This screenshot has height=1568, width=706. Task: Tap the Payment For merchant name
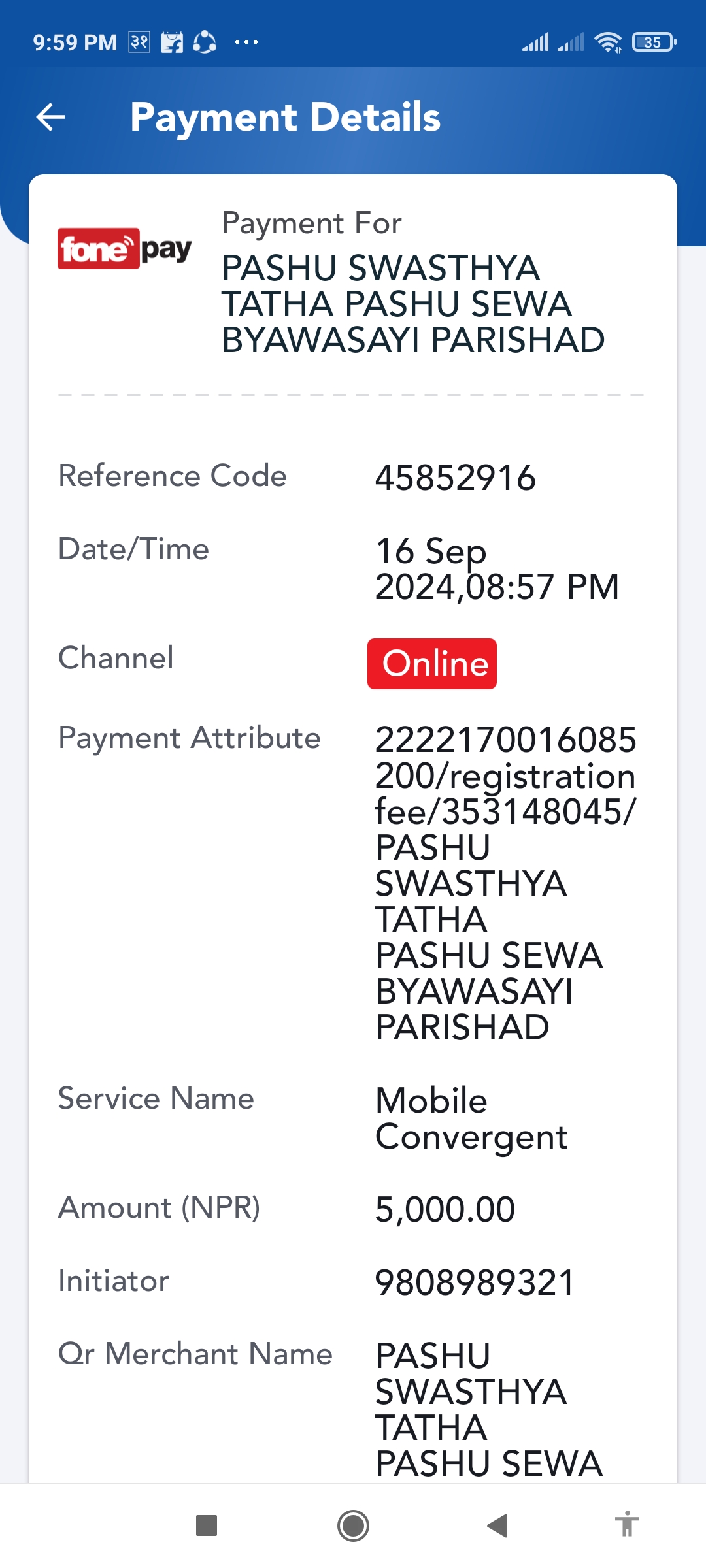tap(413, 304)
